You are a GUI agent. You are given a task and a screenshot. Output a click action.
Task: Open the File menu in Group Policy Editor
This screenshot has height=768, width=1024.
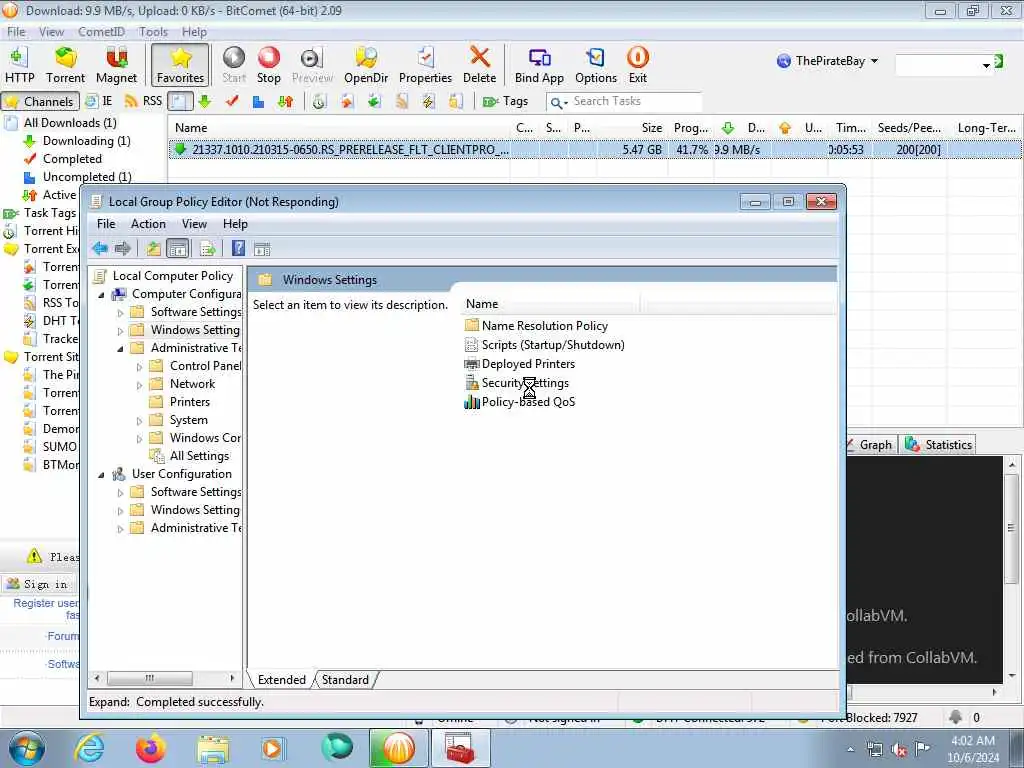[106, 224]
